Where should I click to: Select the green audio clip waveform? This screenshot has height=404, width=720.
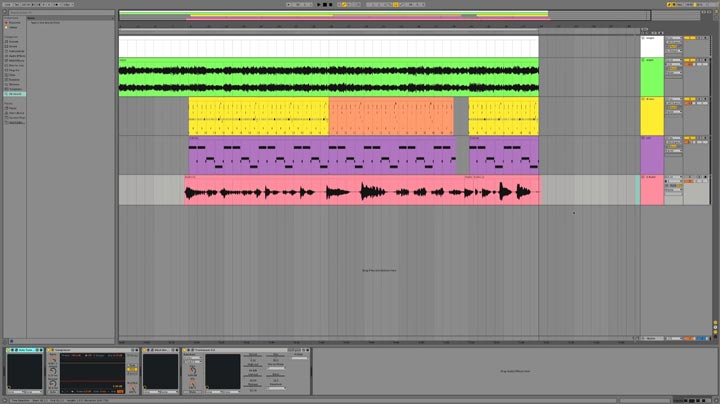328,78
